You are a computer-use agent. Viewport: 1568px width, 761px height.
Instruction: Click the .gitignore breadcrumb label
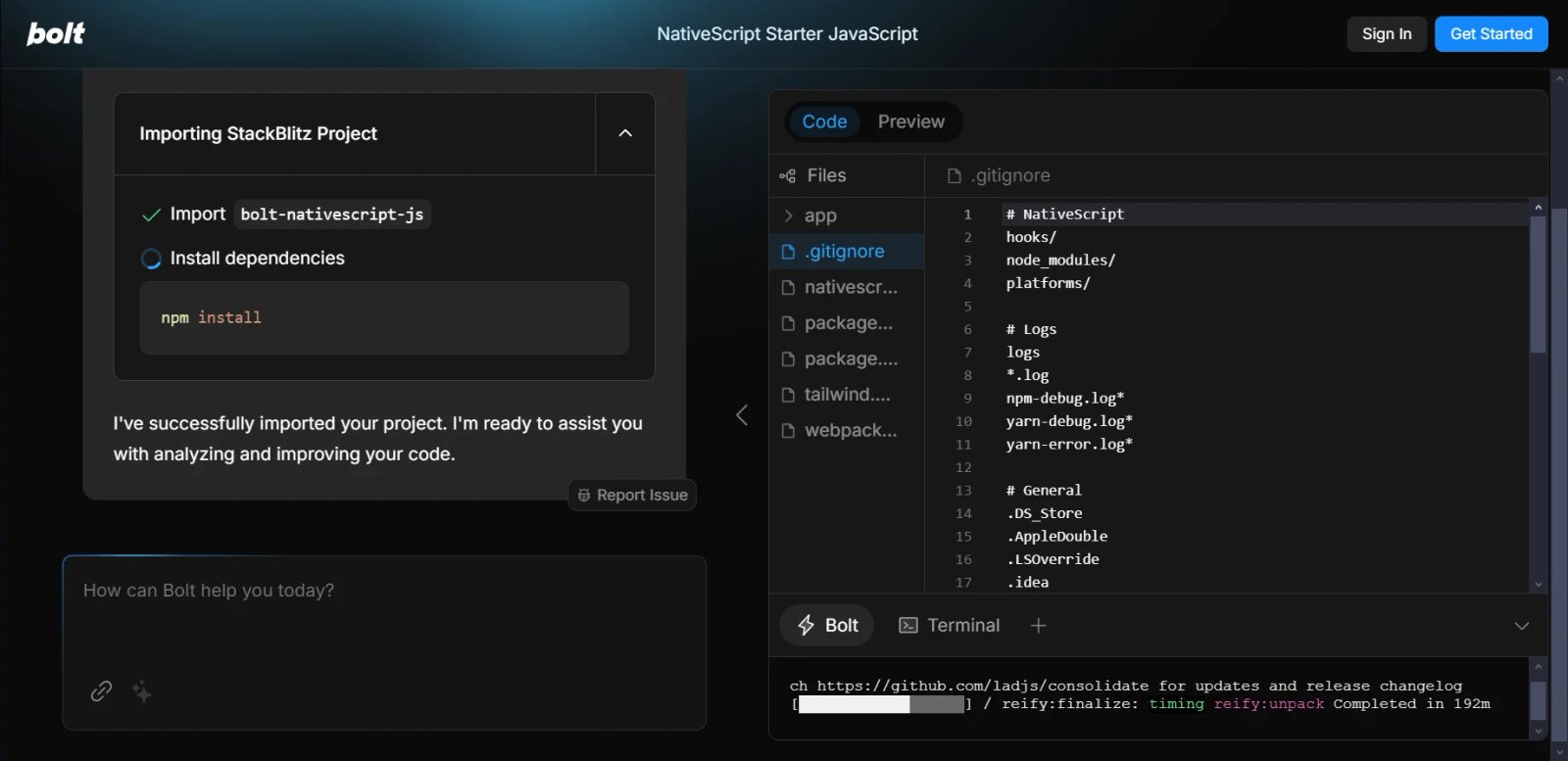(1010, 176)
